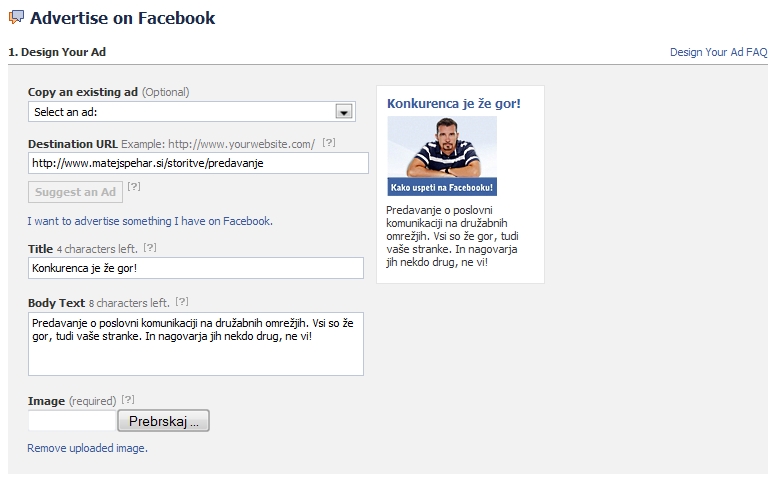Click the 4 characters left counter
772x477 pixels.
(x=97, y=249)
